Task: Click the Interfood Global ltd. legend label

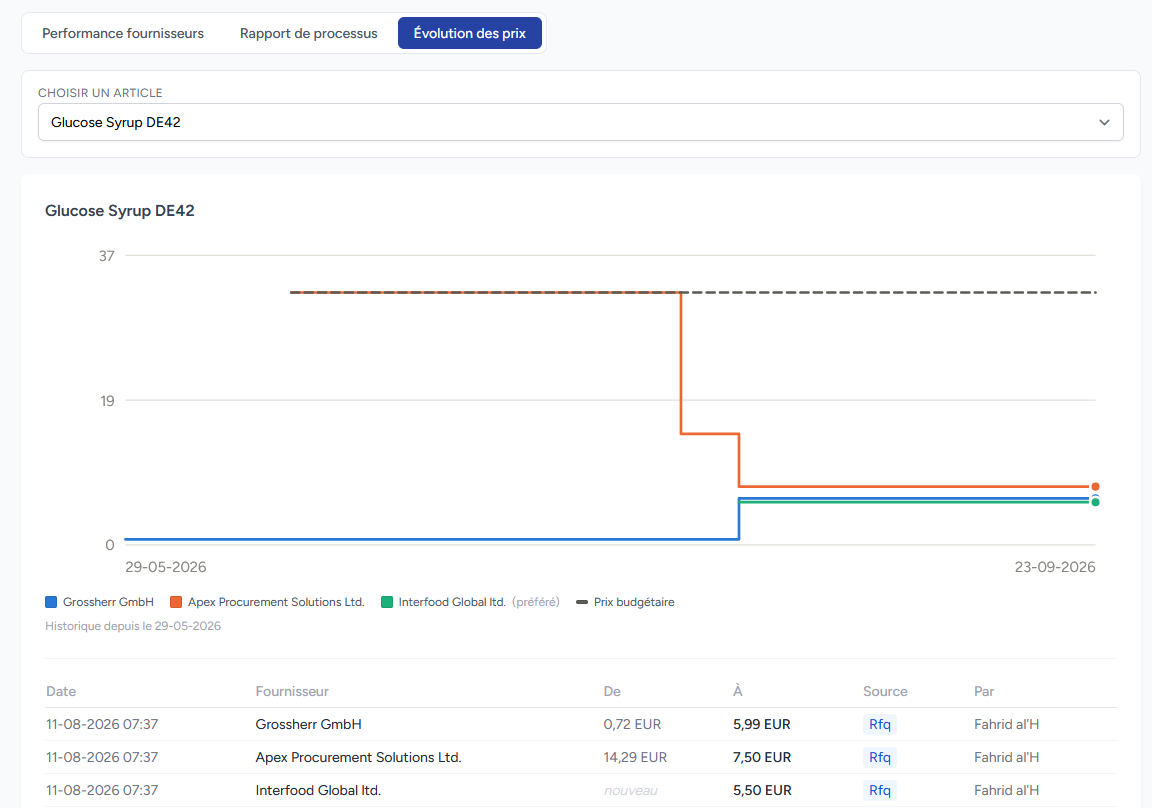Action: pos(452,602)
